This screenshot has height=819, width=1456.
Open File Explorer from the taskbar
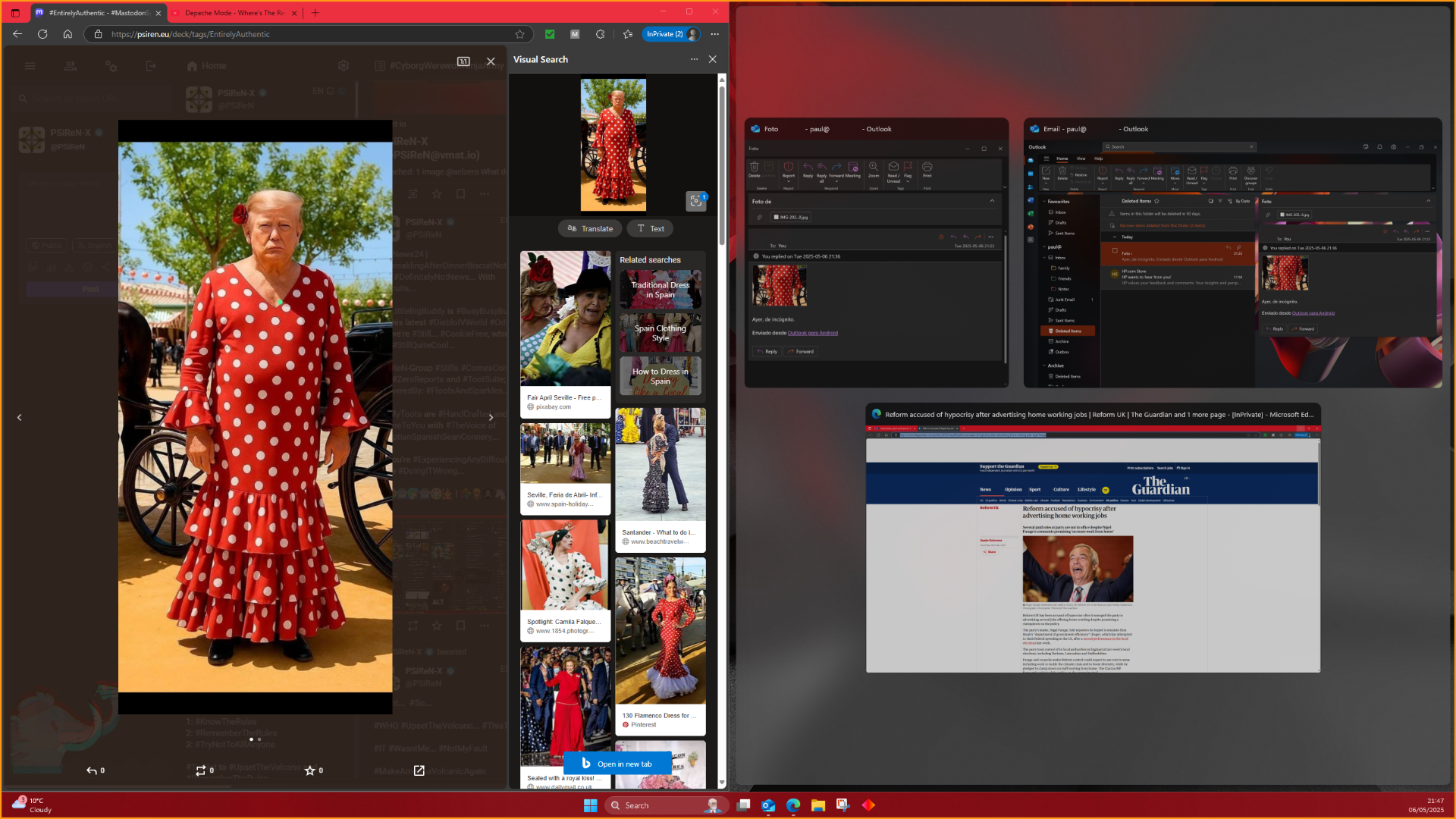[x=818, y=805]
